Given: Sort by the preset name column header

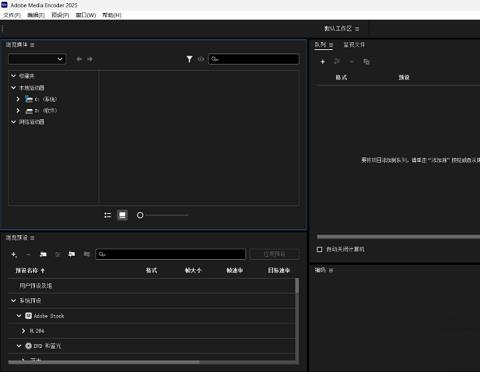Looking at the screenshot, I should [x=30, y=270].
